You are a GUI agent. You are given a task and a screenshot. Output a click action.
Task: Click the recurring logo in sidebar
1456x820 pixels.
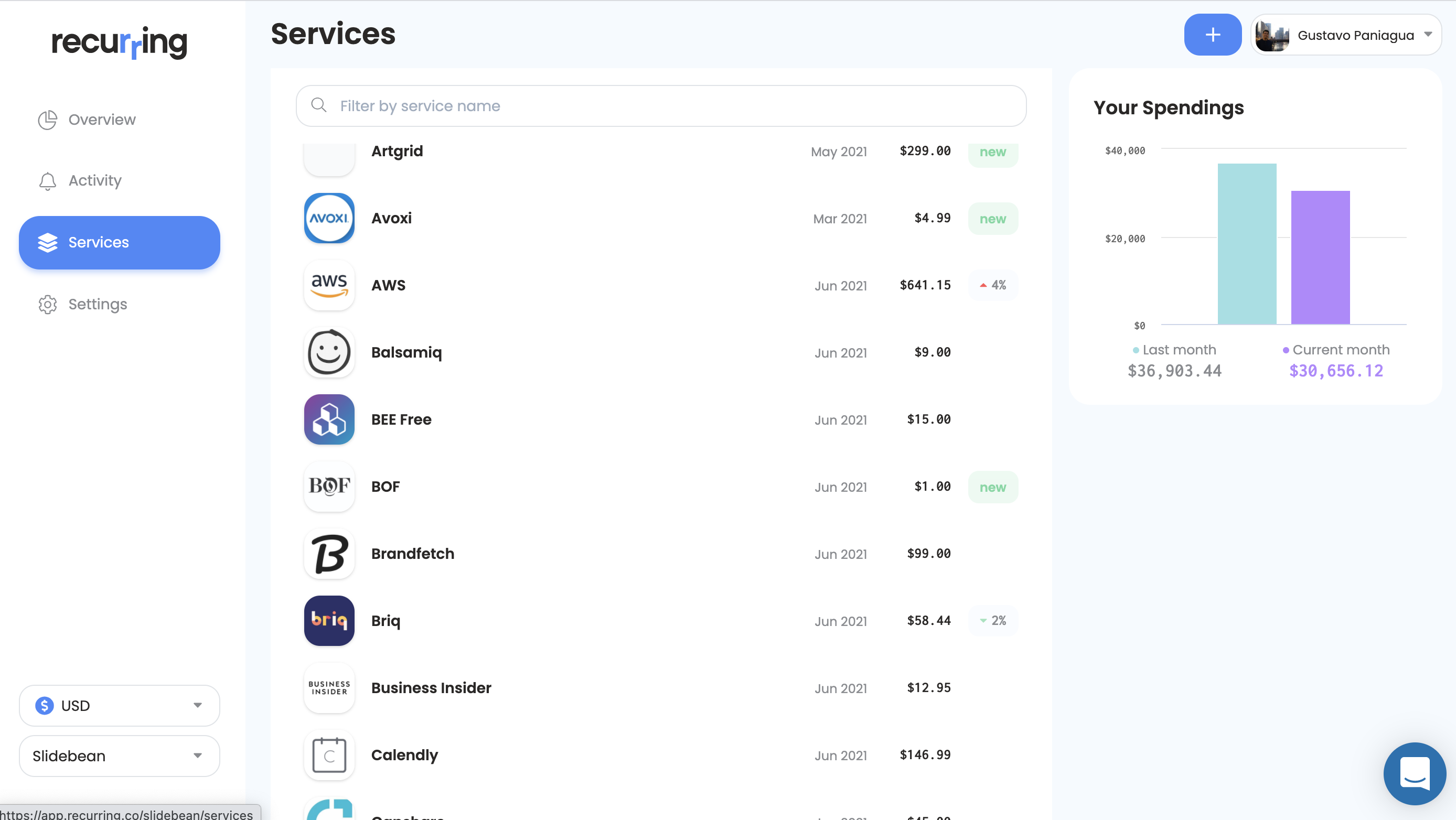[x=119, y=42]
